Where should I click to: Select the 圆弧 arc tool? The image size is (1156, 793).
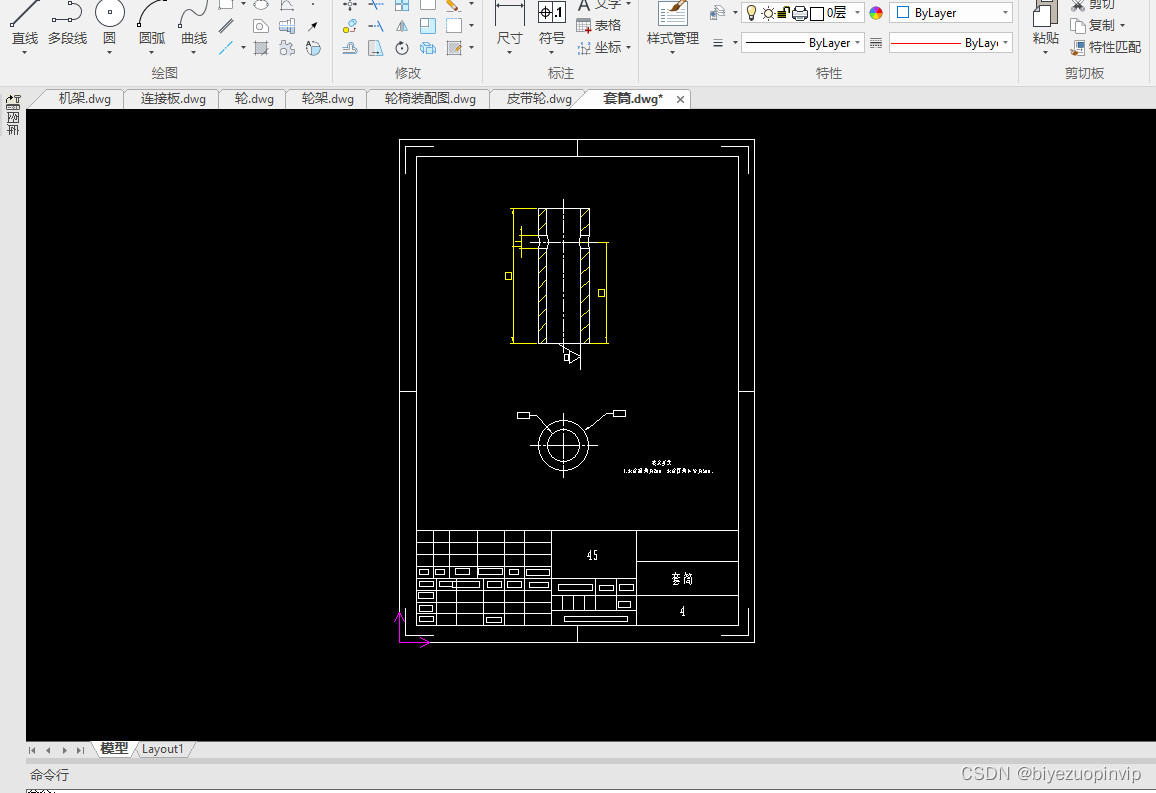point(152,22)
